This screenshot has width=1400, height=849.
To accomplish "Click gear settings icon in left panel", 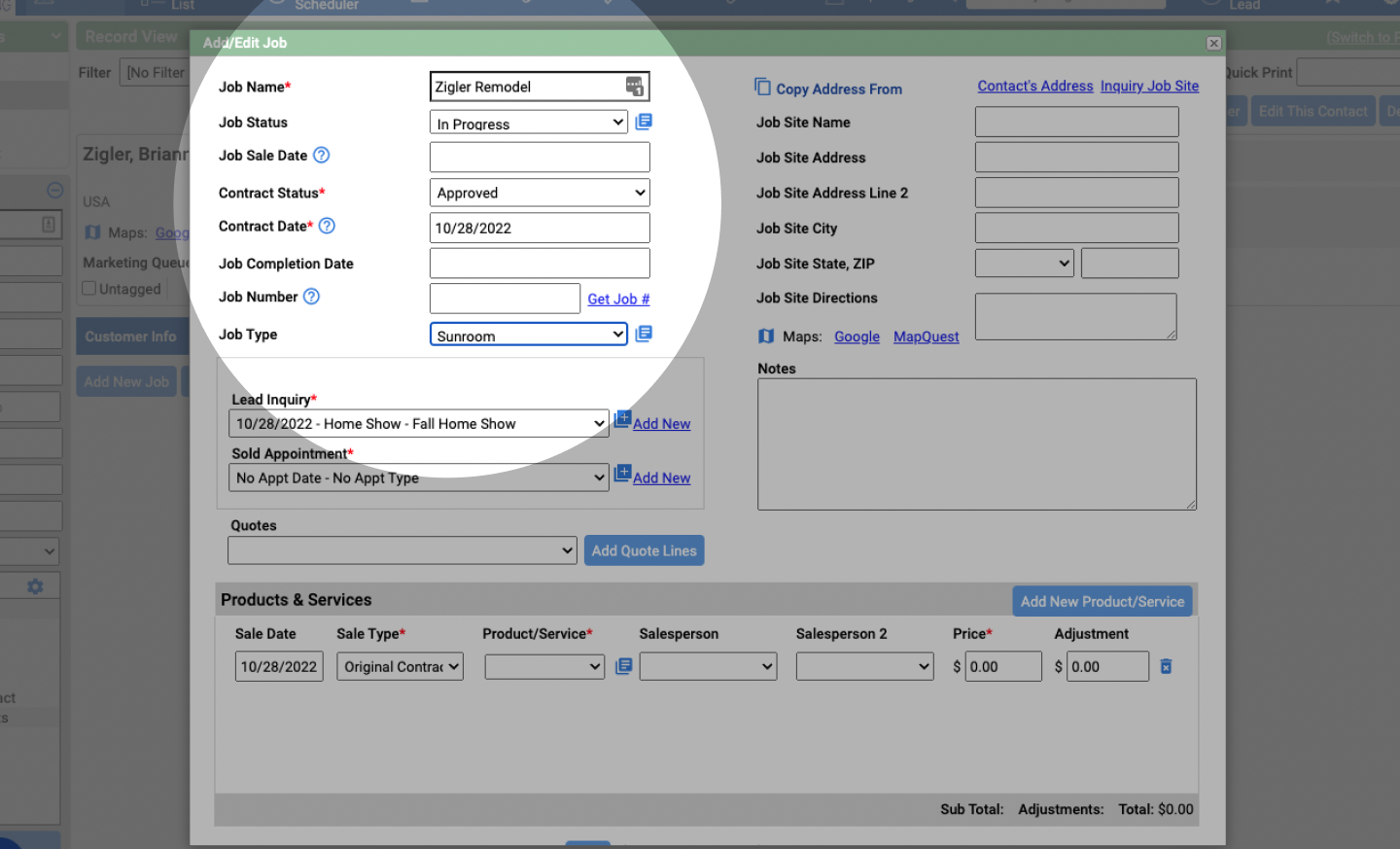I will [x=35, y=586].
